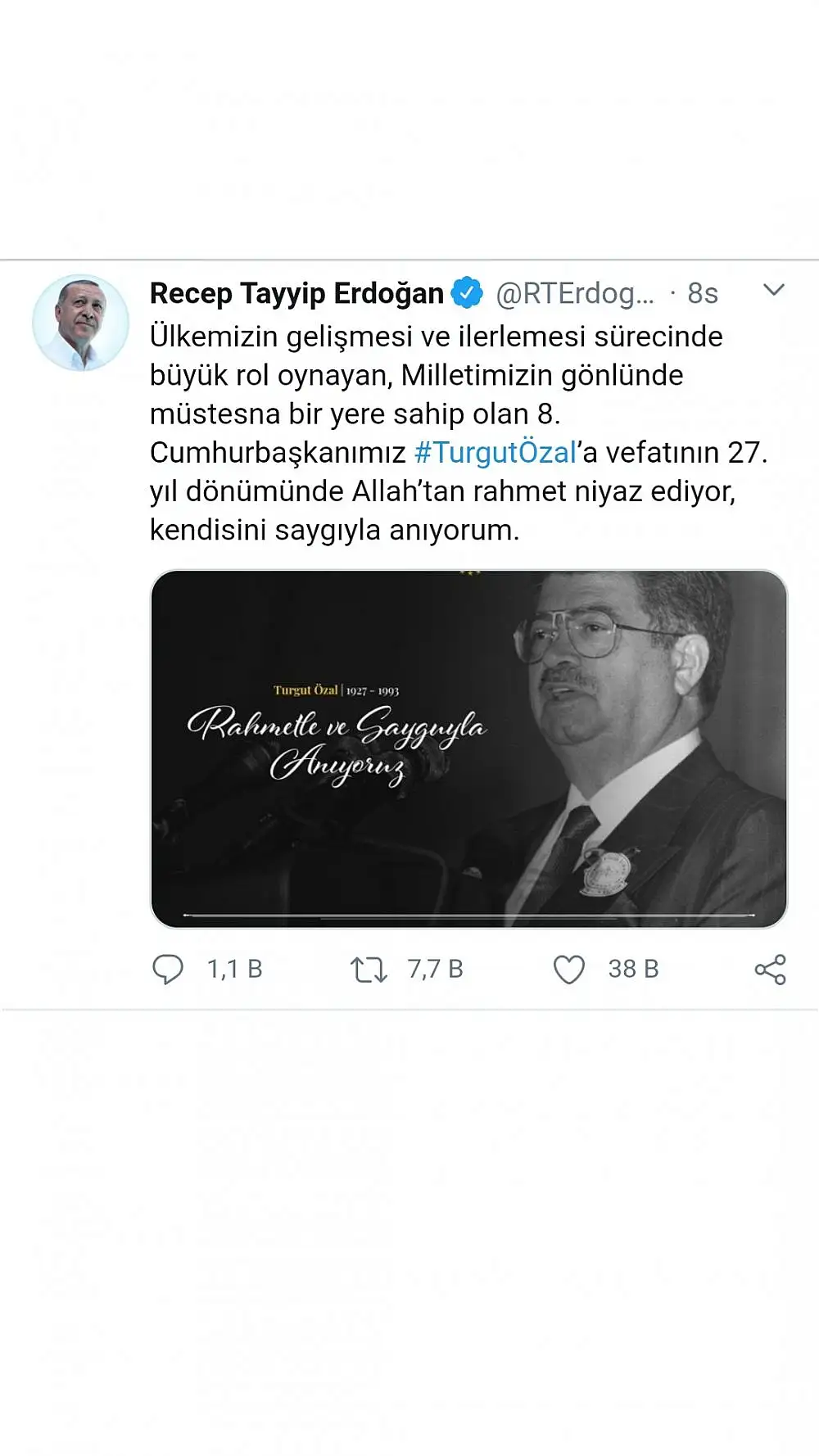The image size is (819, 1456).
Task: Tap the blue verified badge
Action: (x=467, y=293)
